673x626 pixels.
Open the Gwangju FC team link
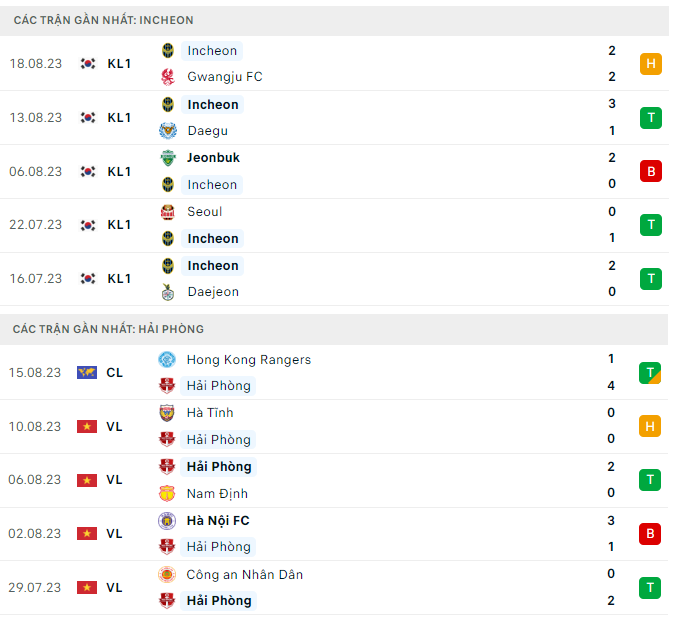point(224,77)
